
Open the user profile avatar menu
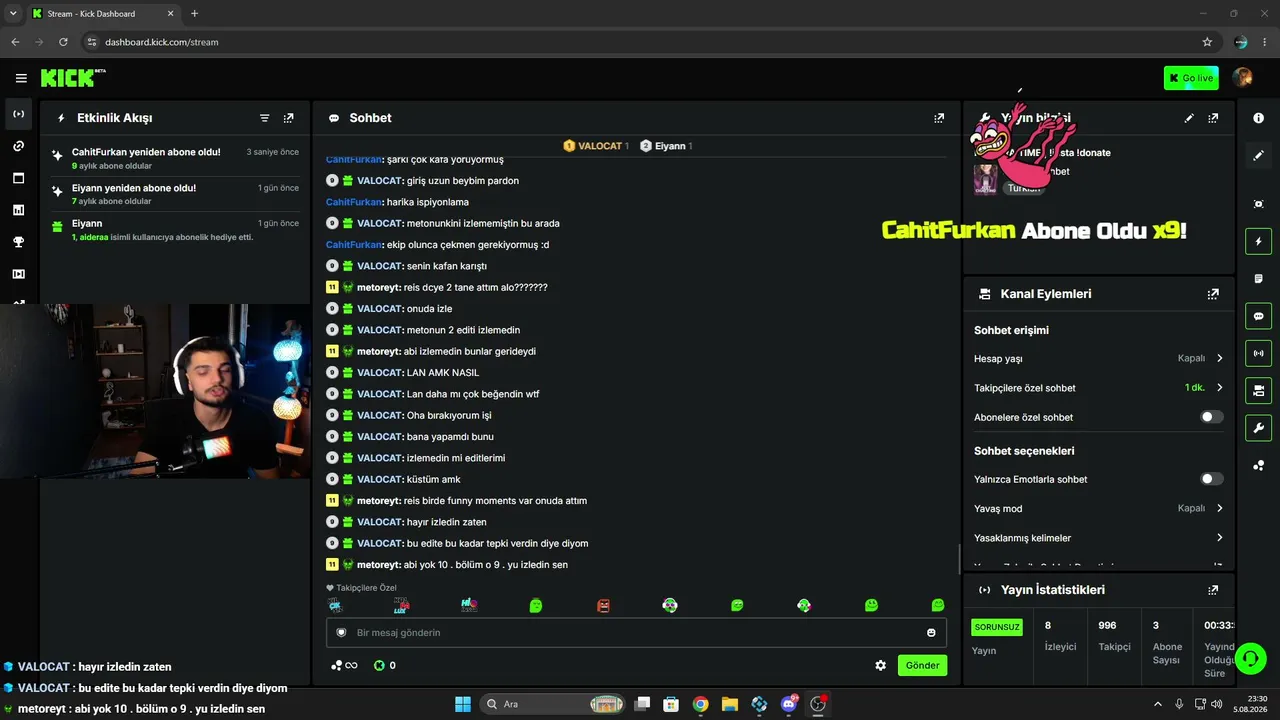pos(1243,78)
